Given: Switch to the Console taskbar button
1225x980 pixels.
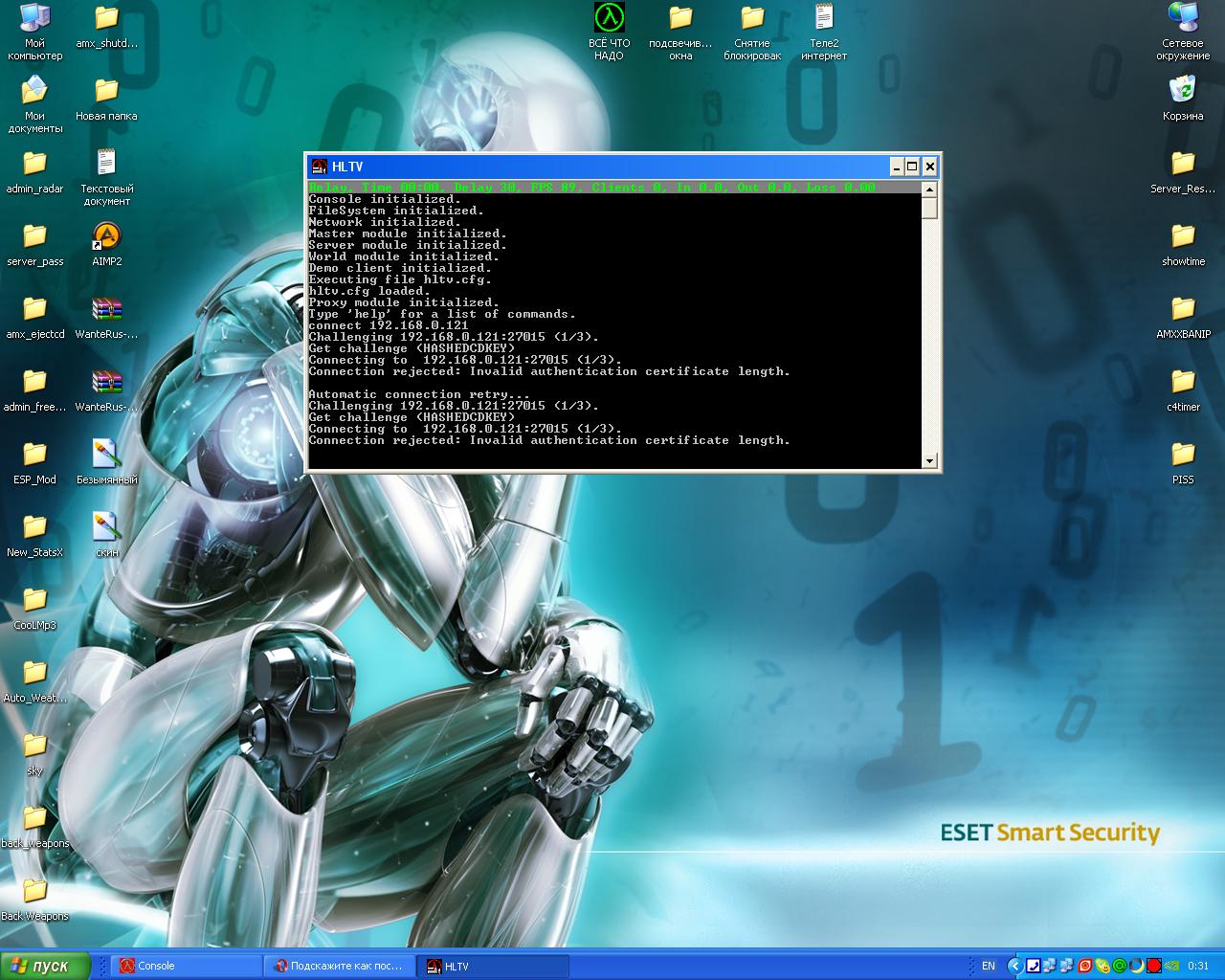Looking at the screenshot, I should click(188, 966).
